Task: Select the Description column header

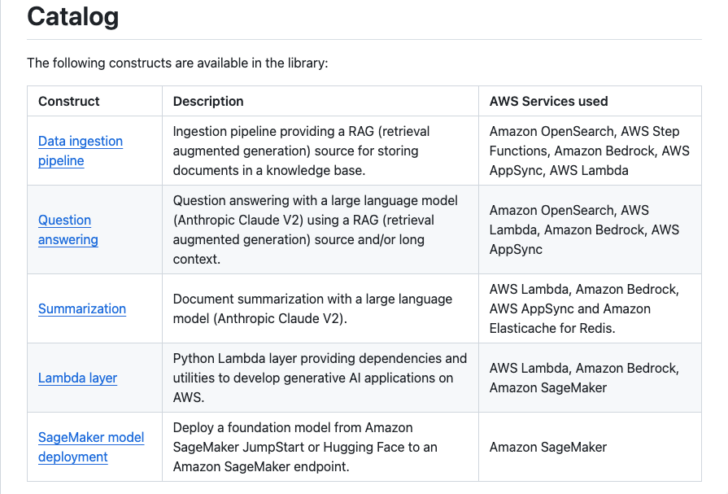Action: click(x=208, y=101)
